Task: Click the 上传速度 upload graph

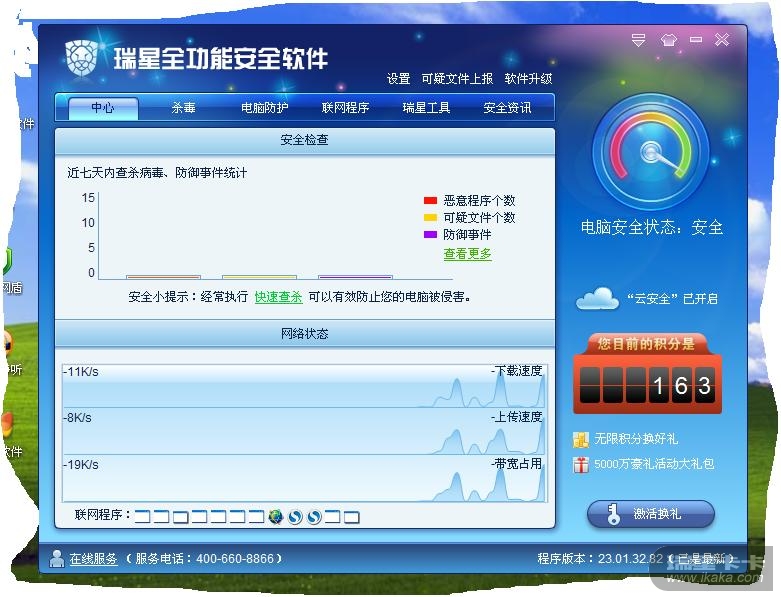Action: click(x=304, y=433)
